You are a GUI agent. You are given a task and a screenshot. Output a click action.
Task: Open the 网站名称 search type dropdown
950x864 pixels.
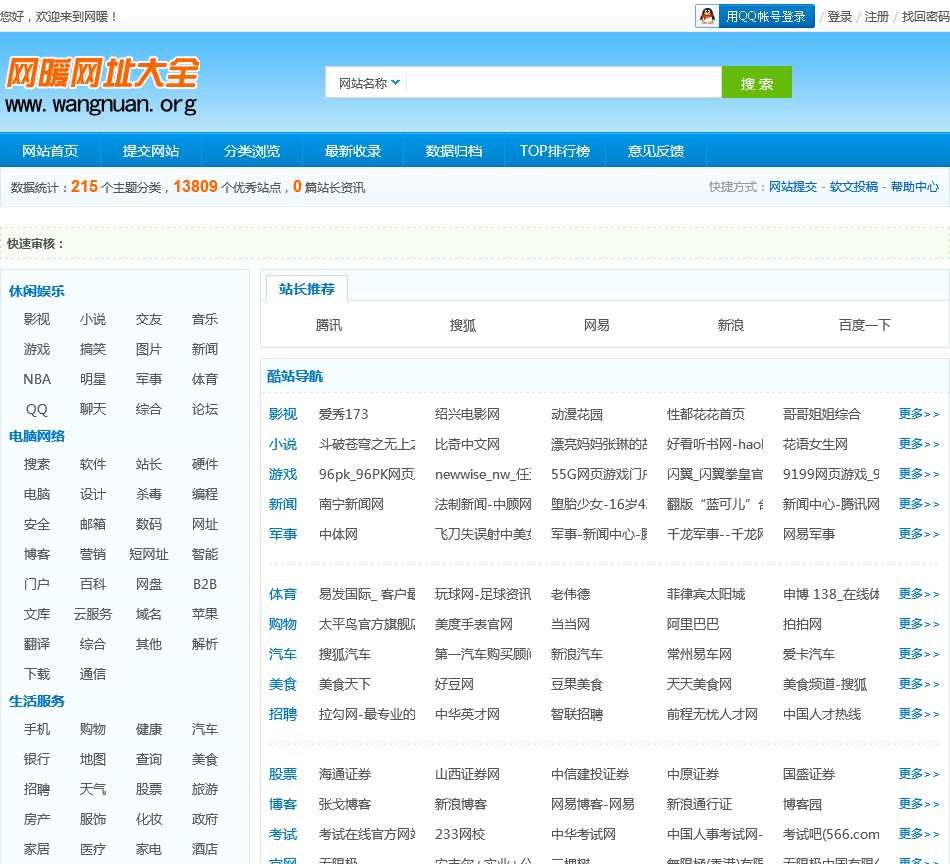point(369,83)
